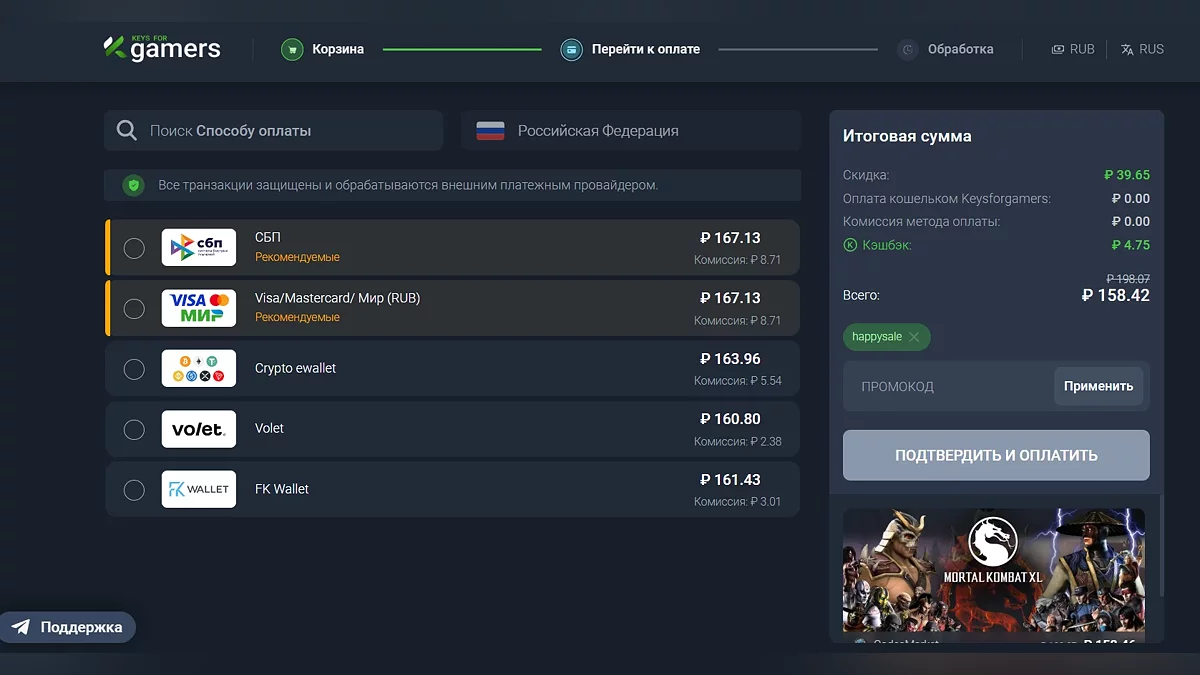Click the Telegram support icon

[21, 627]
